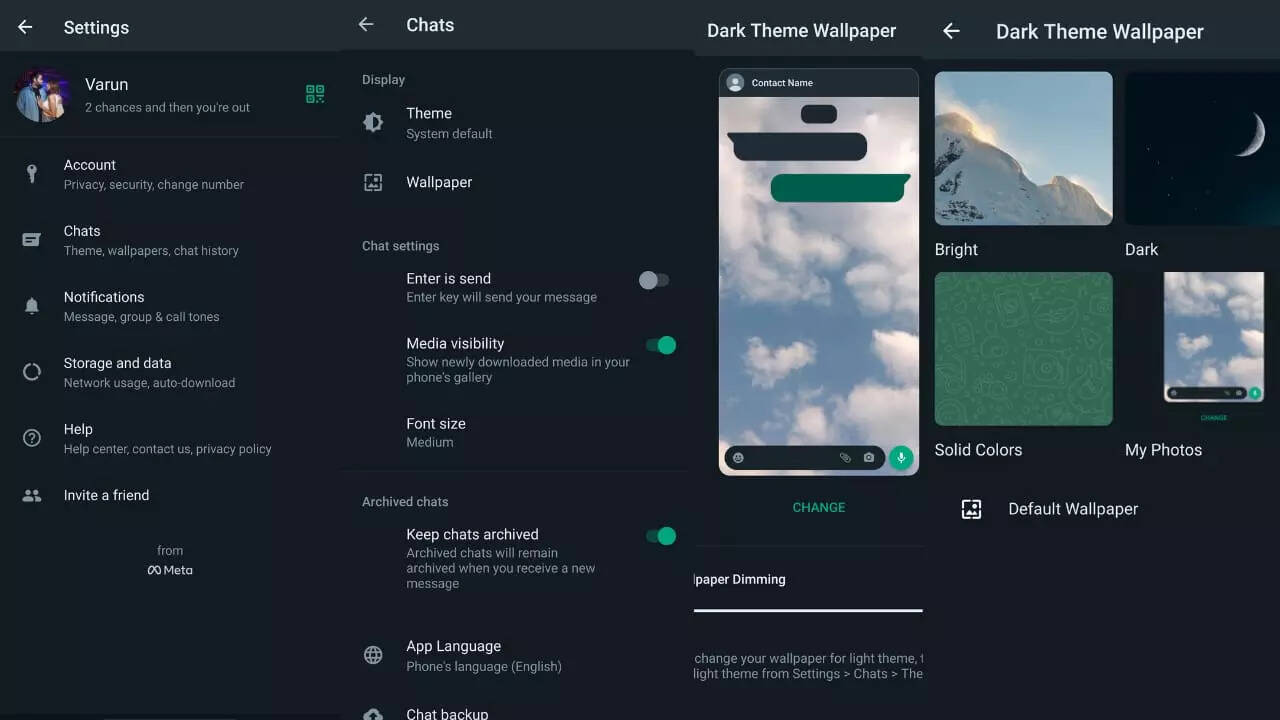The height and width of the screenshot is (720, 1280).
Task: Tap the microphone icon in chat preview
Action: [900, 458]
